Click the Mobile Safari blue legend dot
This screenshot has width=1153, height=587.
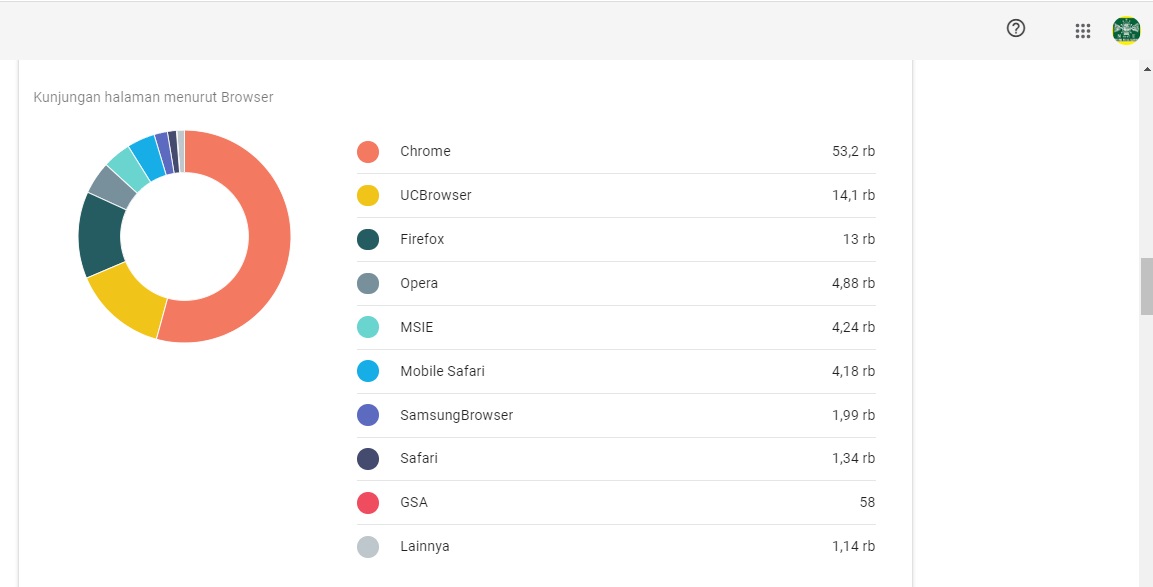click(x=368, y=371)
